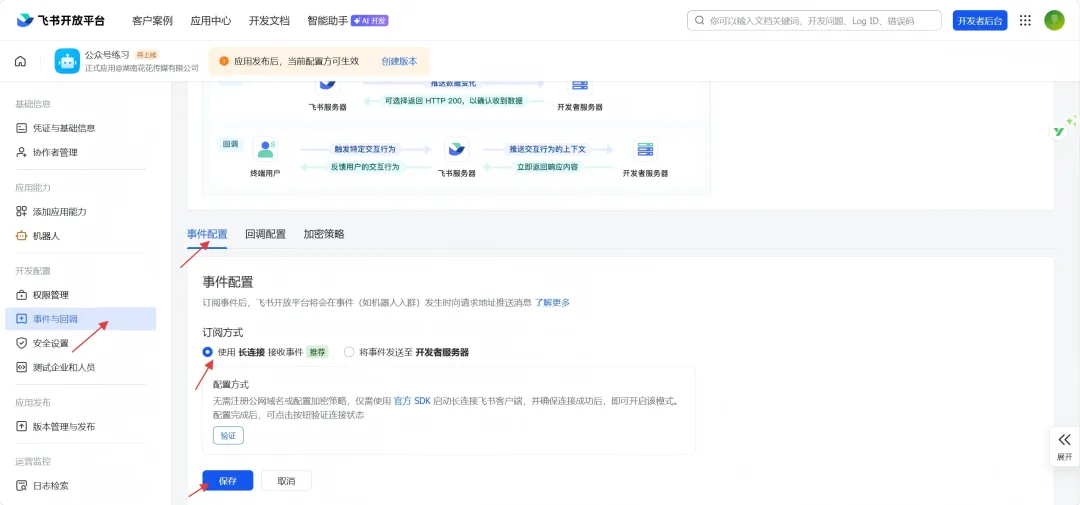
Task: Click the 公众号练习 app name
Action: click(x=107, y=54)
